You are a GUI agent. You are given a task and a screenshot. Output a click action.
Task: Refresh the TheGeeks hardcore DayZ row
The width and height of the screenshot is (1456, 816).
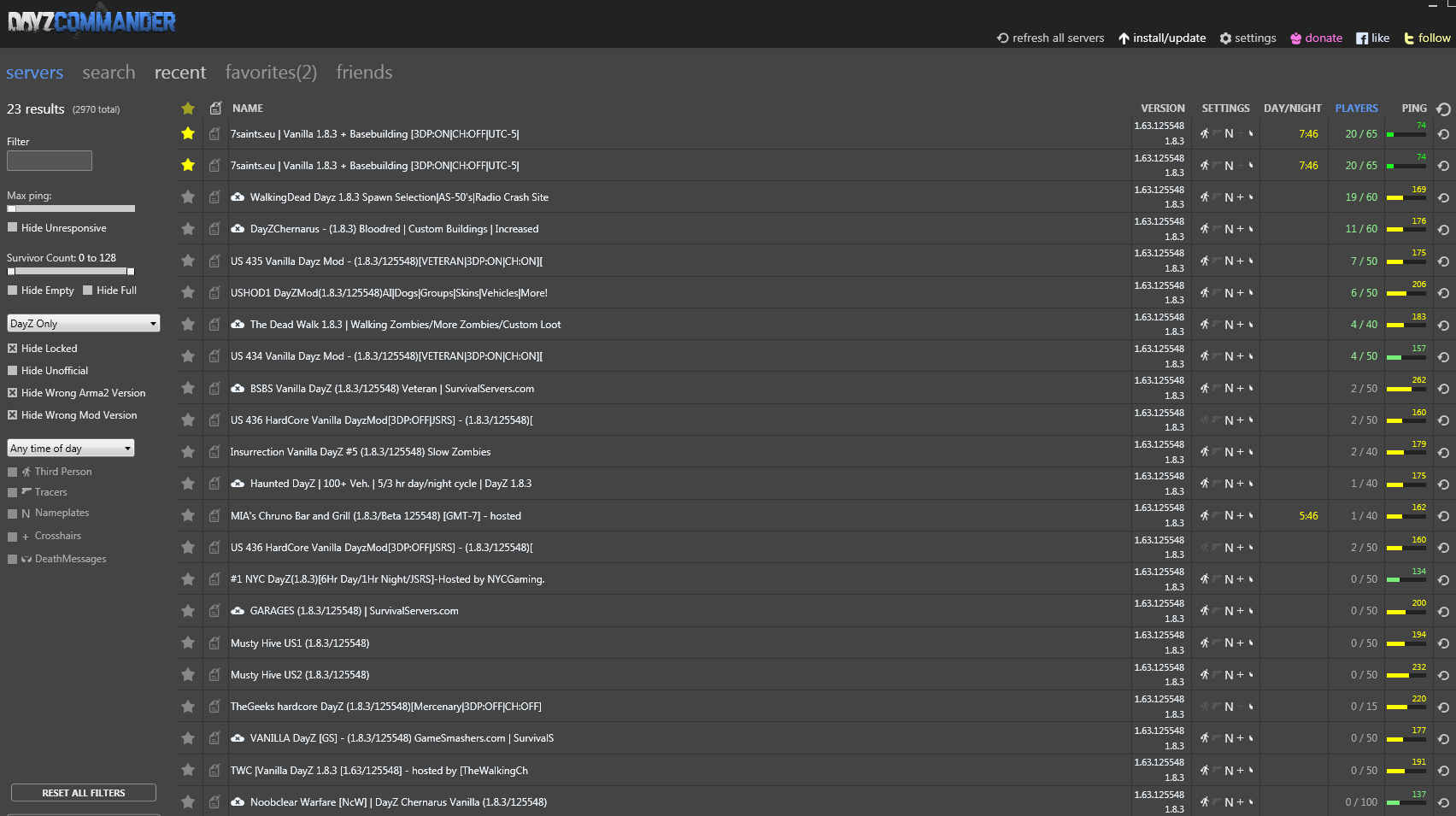click(x=1443, y=707)
